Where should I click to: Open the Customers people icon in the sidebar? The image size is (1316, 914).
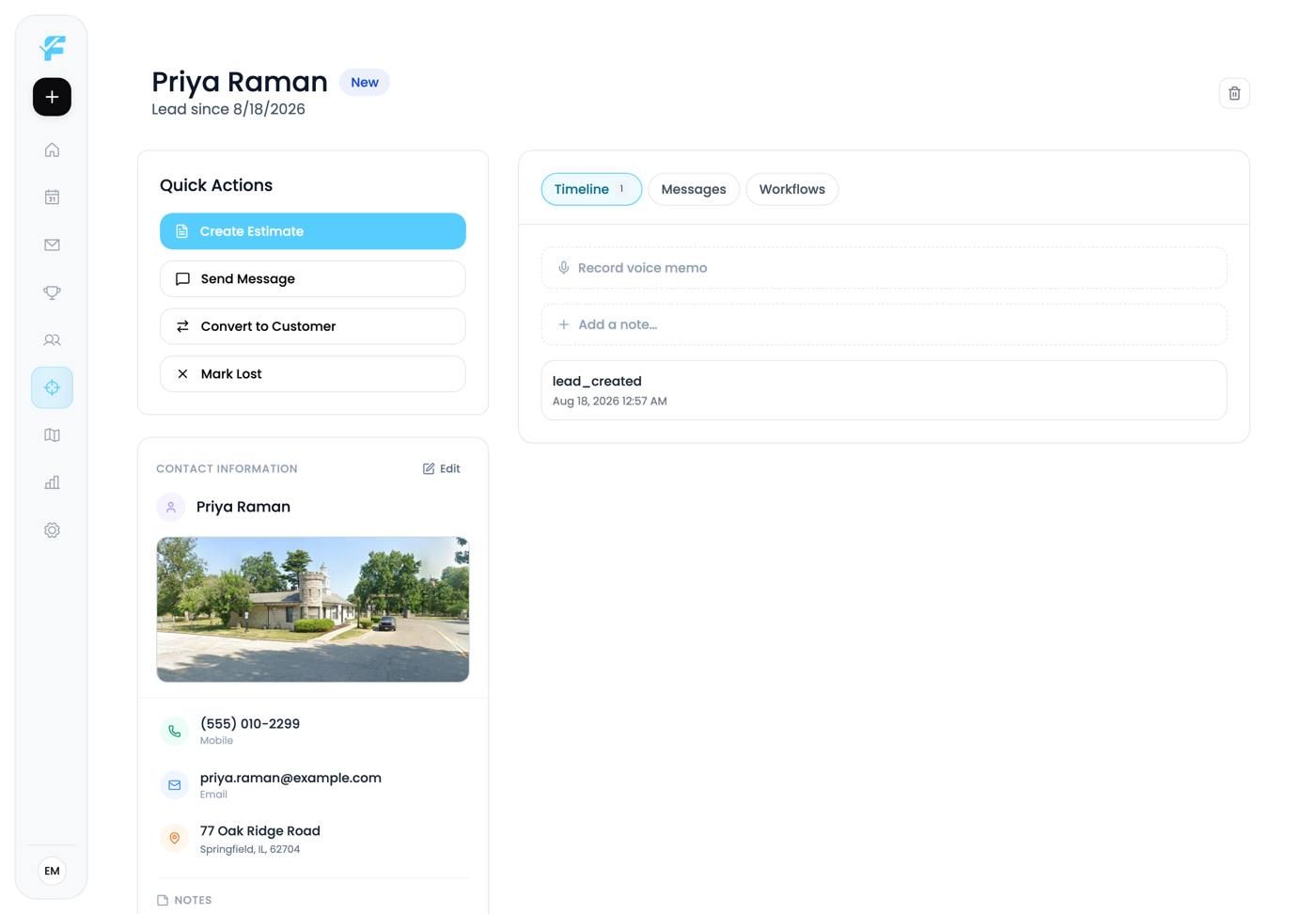[52, 339]
